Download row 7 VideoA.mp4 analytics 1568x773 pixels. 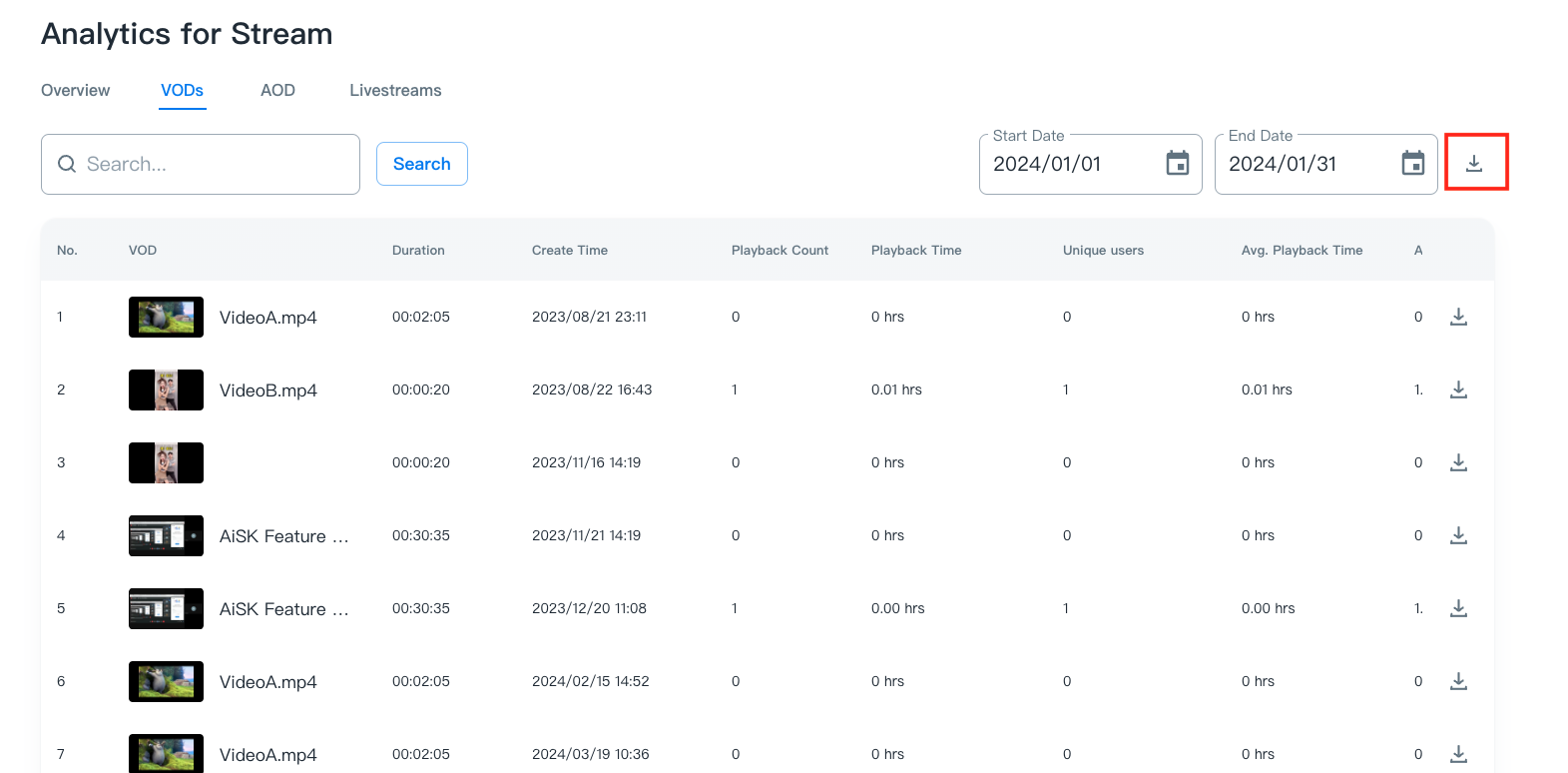click(x=1458, y=754)
